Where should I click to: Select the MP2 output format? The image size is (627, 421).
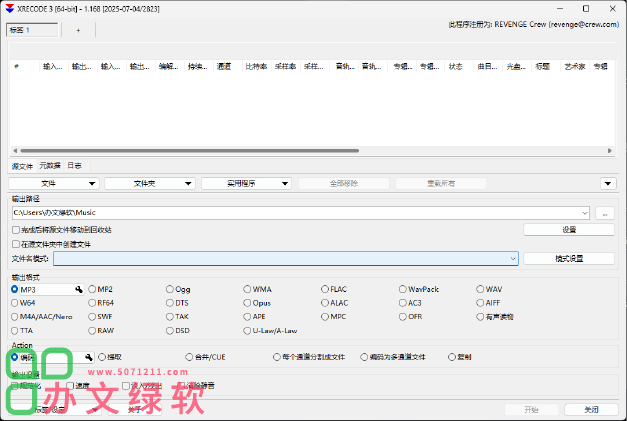click(x=101, y=289)
